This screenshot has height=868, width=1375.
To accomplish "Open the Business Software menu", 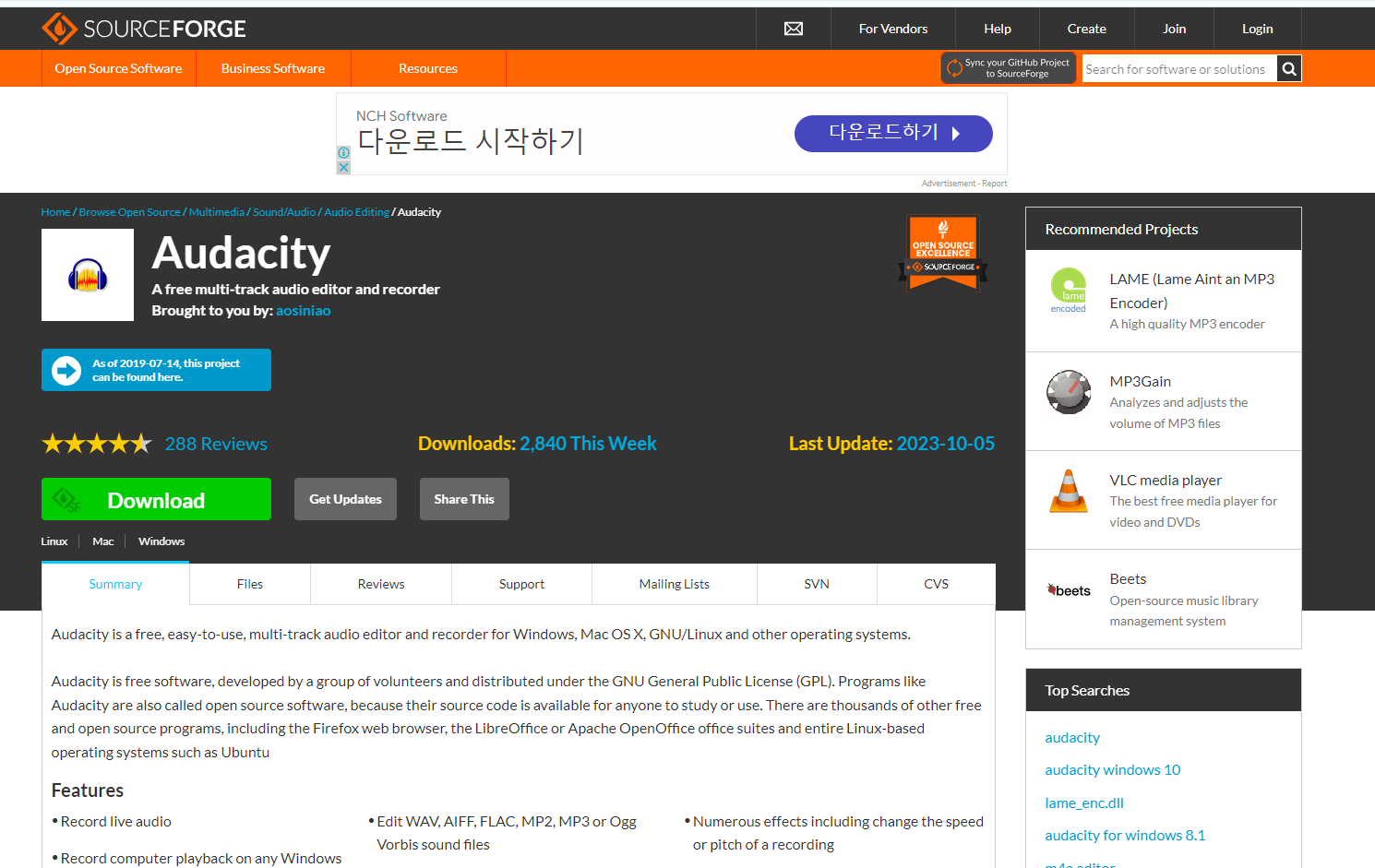I will [x=272, y=68].
